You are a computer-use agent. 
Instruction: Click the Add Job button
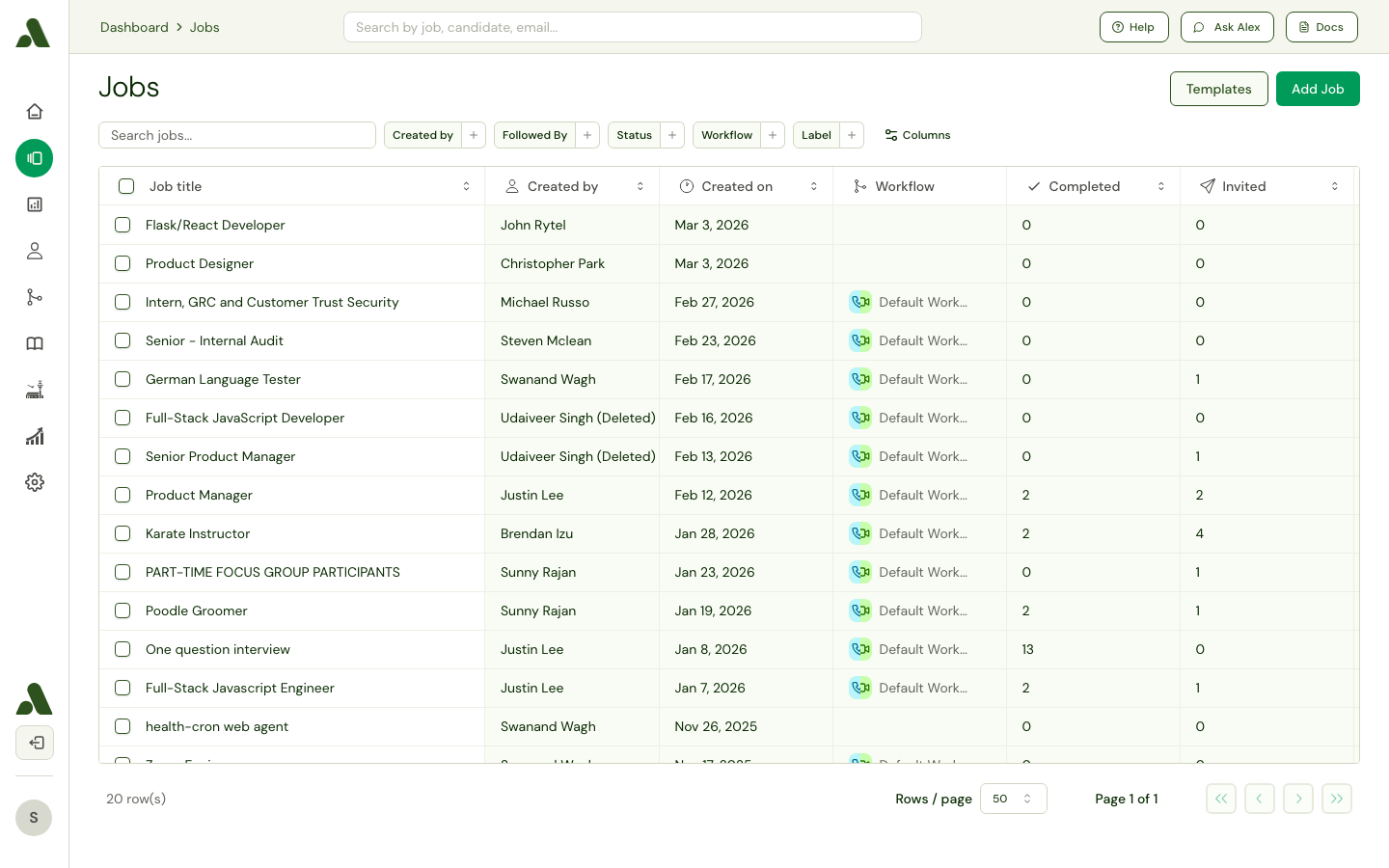pos(1318,89)
